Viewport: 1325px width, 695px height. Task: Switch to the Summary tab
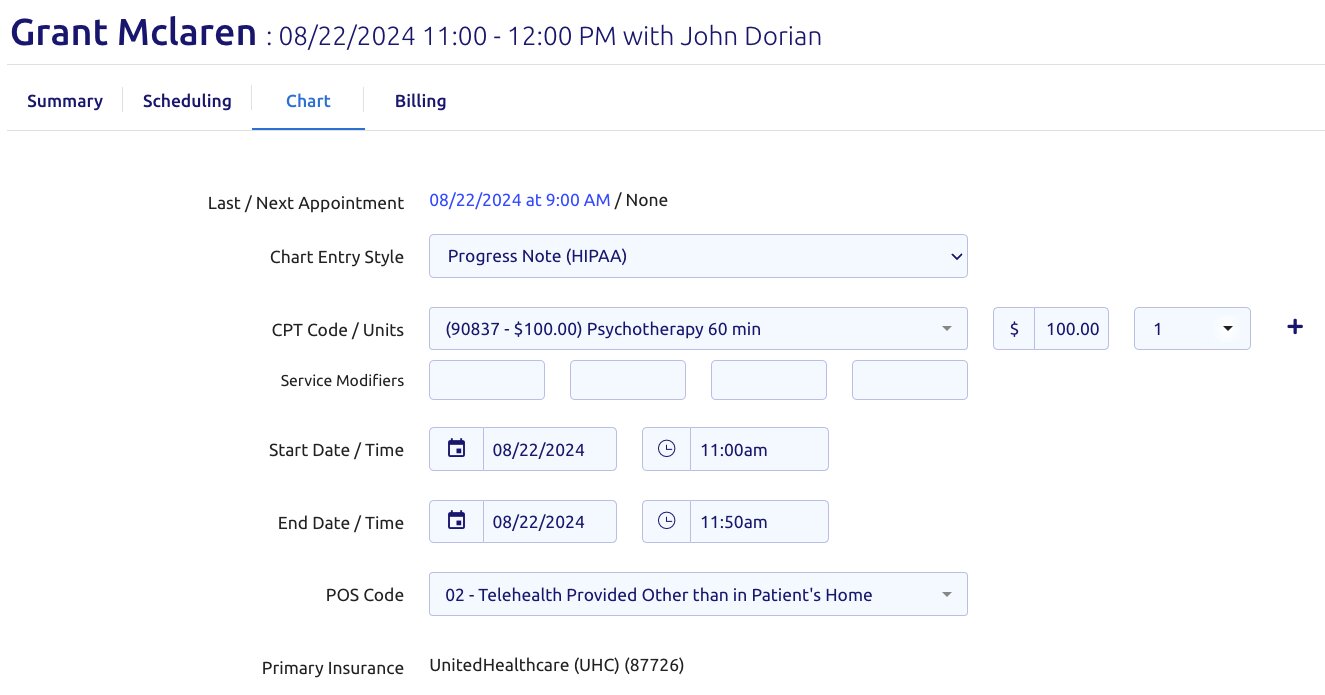click(x=65, y=101)
